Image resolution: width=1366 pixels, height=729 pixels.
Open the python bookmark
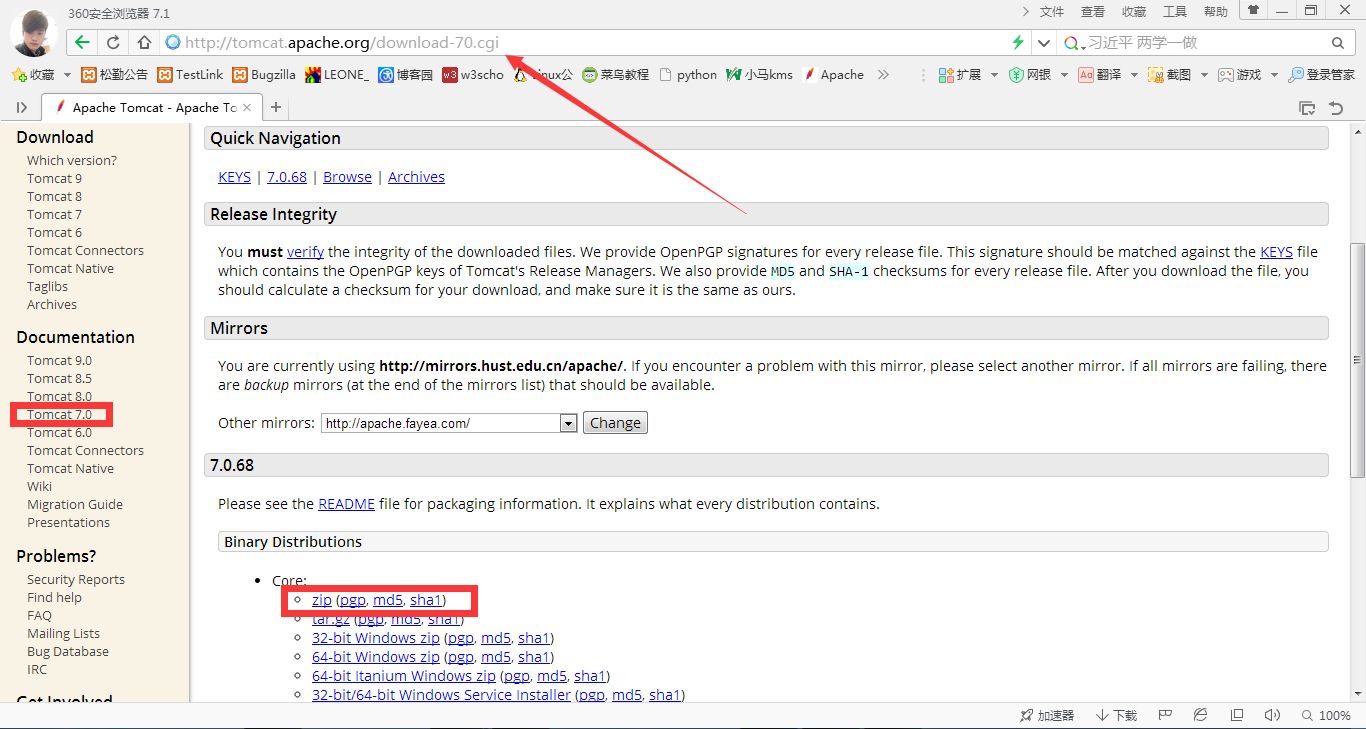[688, 75]
